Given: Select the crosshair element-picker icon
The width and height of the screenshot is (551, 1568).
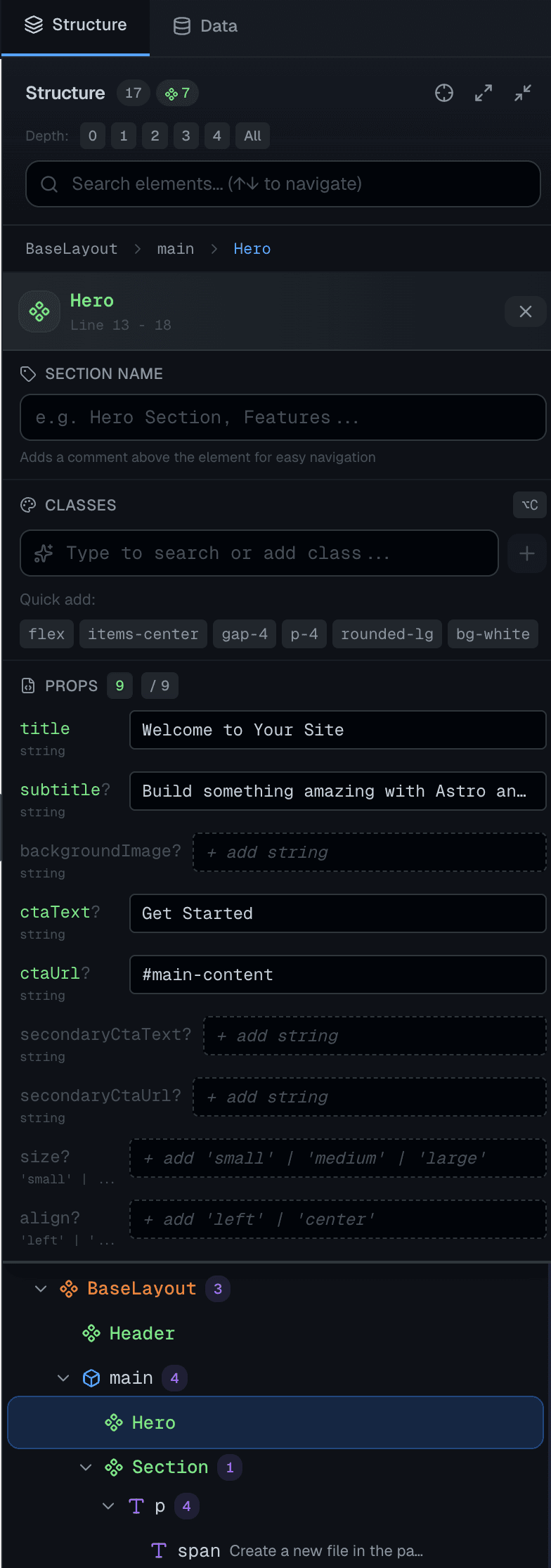Looking at the screenshot, I should tap(444, 93).
